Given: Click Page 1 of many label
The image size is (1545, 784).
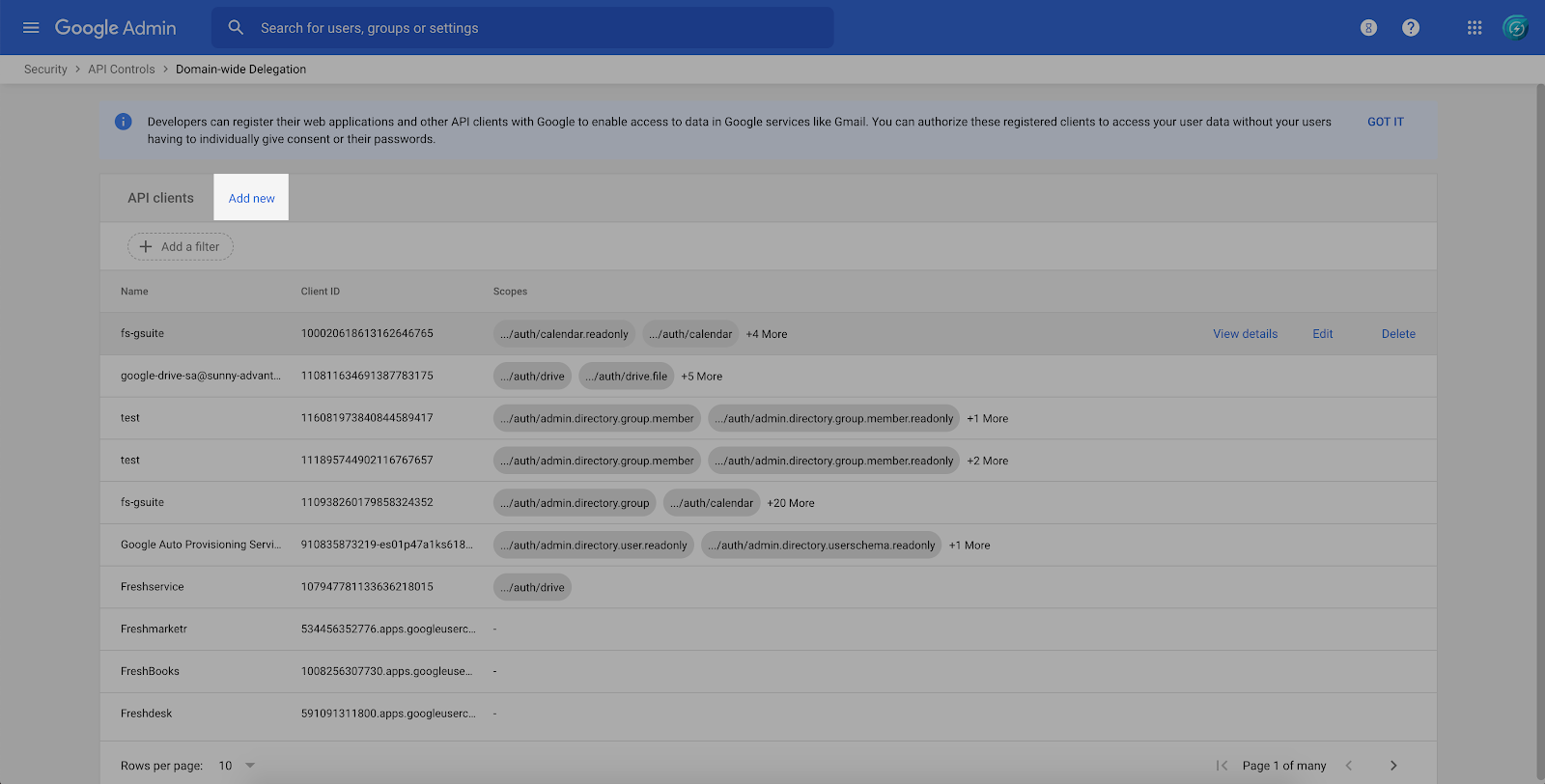Looking at the screenshot, I should 1284,766.
